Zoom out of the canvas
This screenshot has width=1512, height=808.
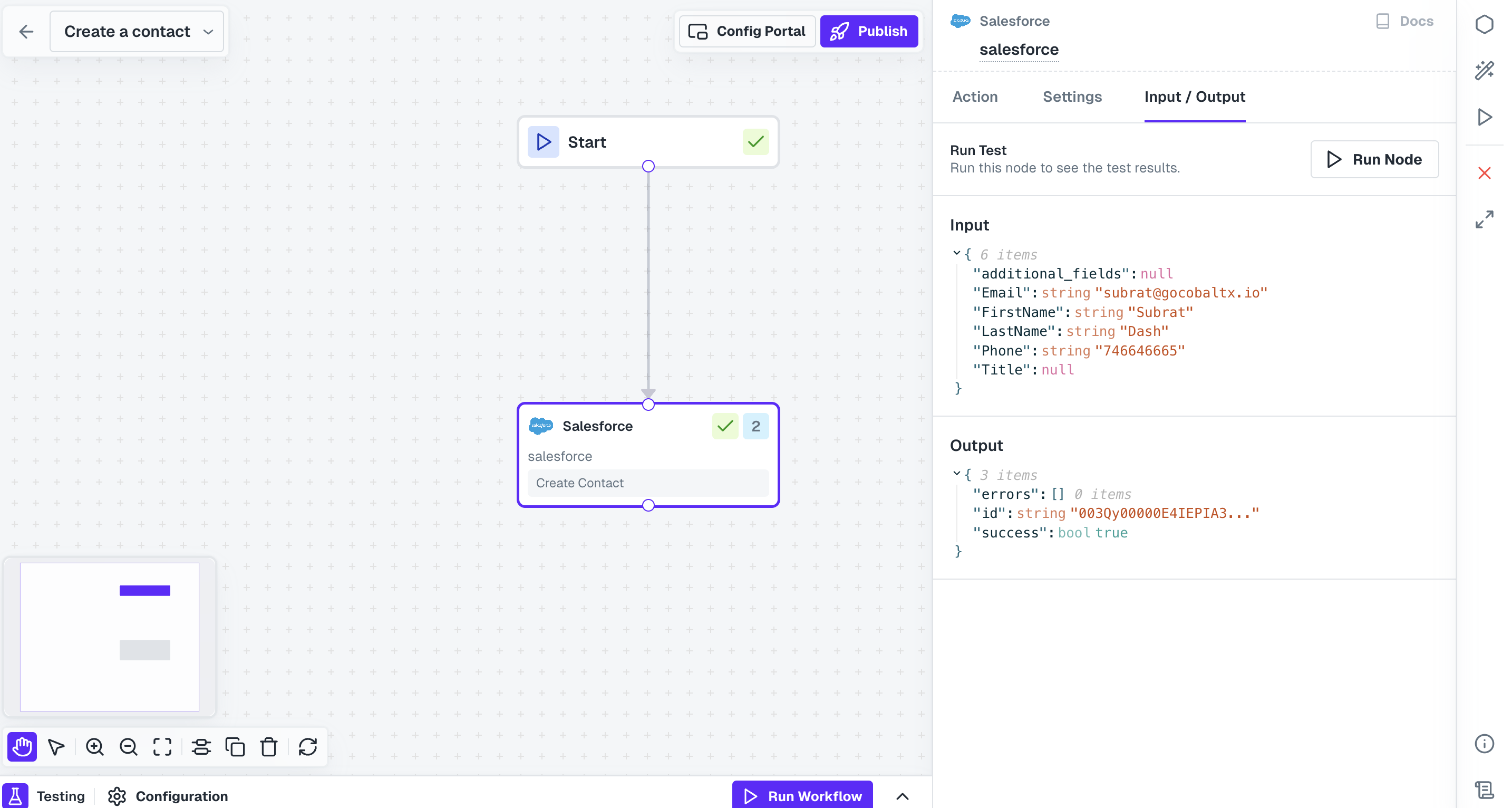(x=128, y=747)
